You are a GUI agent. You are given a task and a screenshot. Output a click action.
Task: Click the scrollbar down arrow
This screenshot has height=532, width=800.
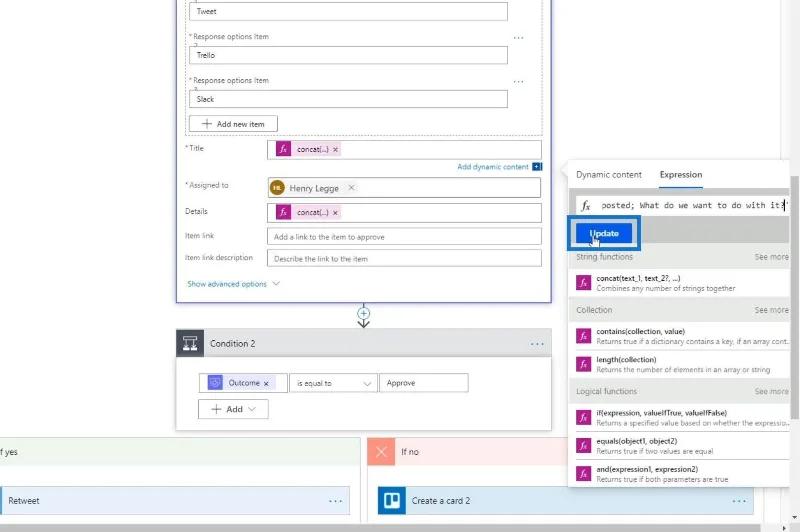[794, 518]
